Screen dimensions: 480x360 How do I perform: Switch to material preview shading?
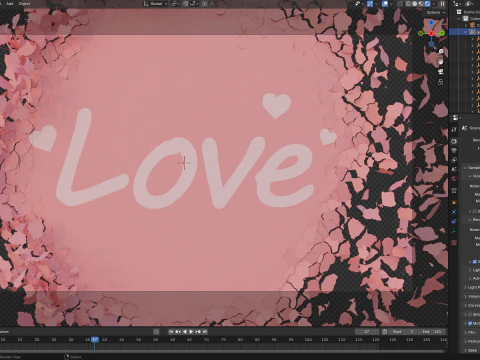421,4
